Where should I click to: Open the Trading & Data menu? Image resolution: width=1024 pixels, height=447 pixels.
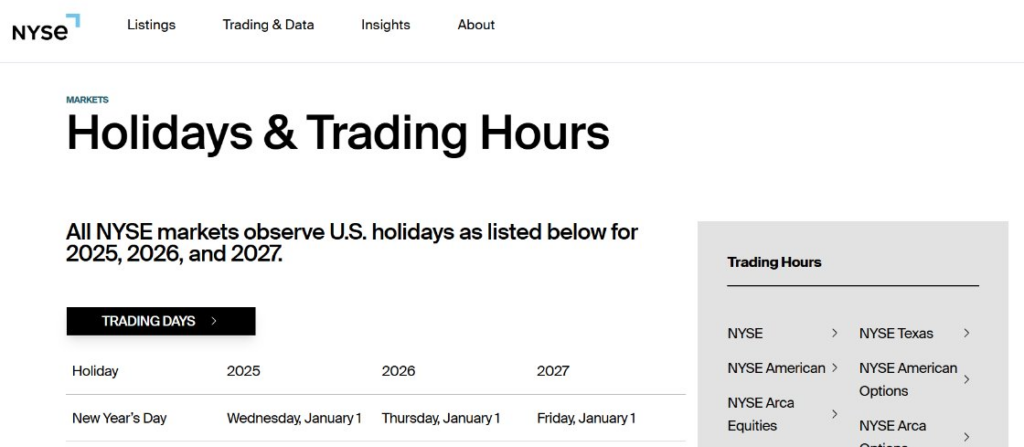point(268,25)
